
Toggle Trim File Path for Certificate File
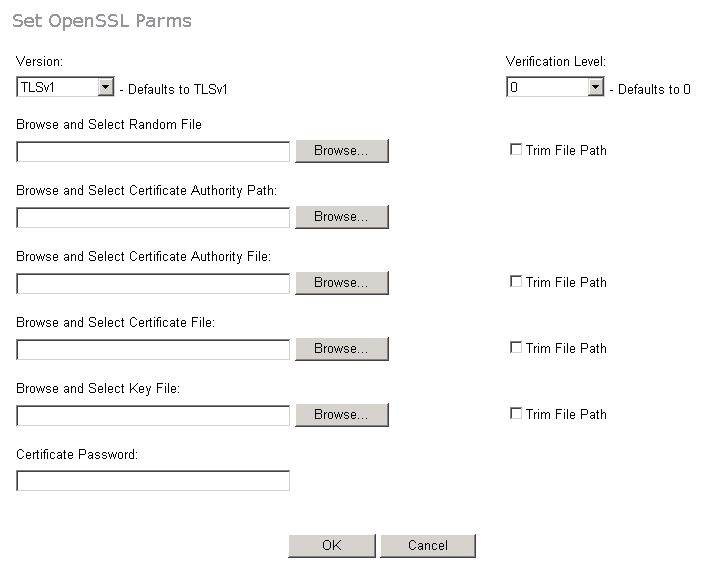[x=516, y=348]
